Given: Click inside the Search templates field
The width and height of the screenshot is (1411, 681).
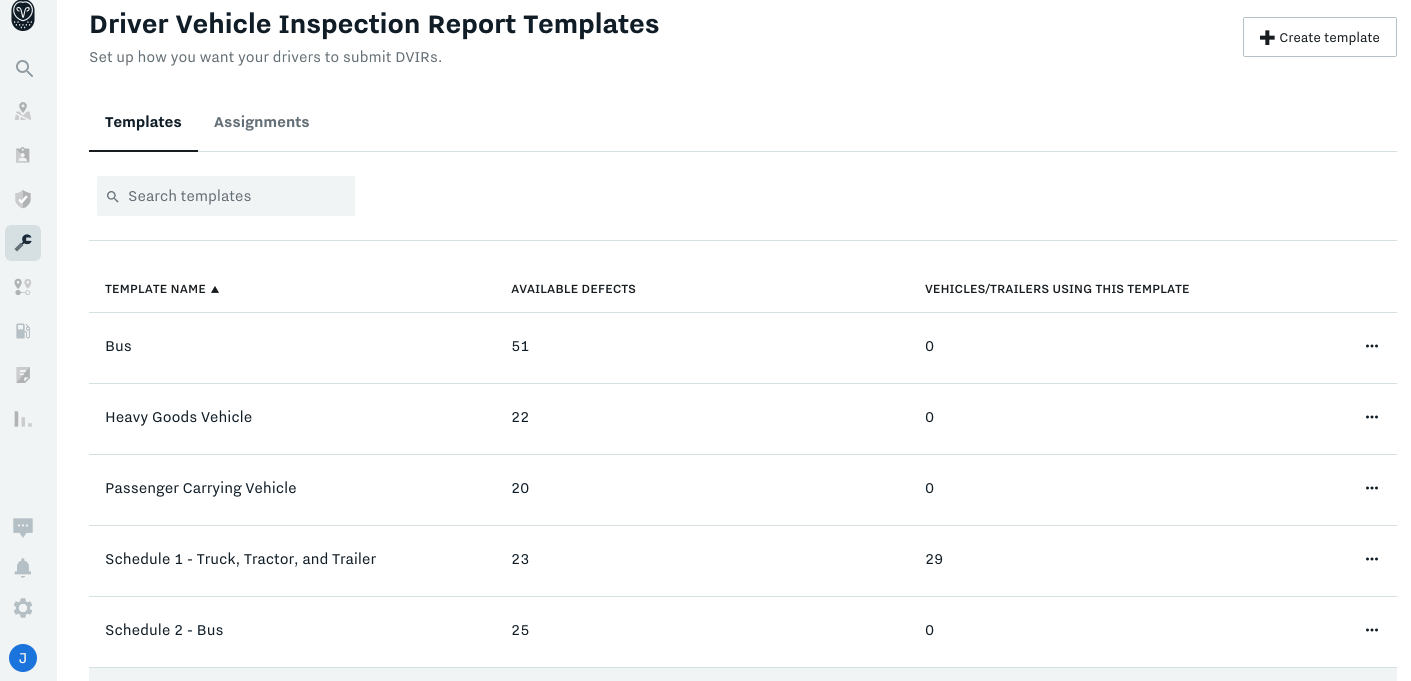Looking at the screenshot, I should (x=226, y=196).
